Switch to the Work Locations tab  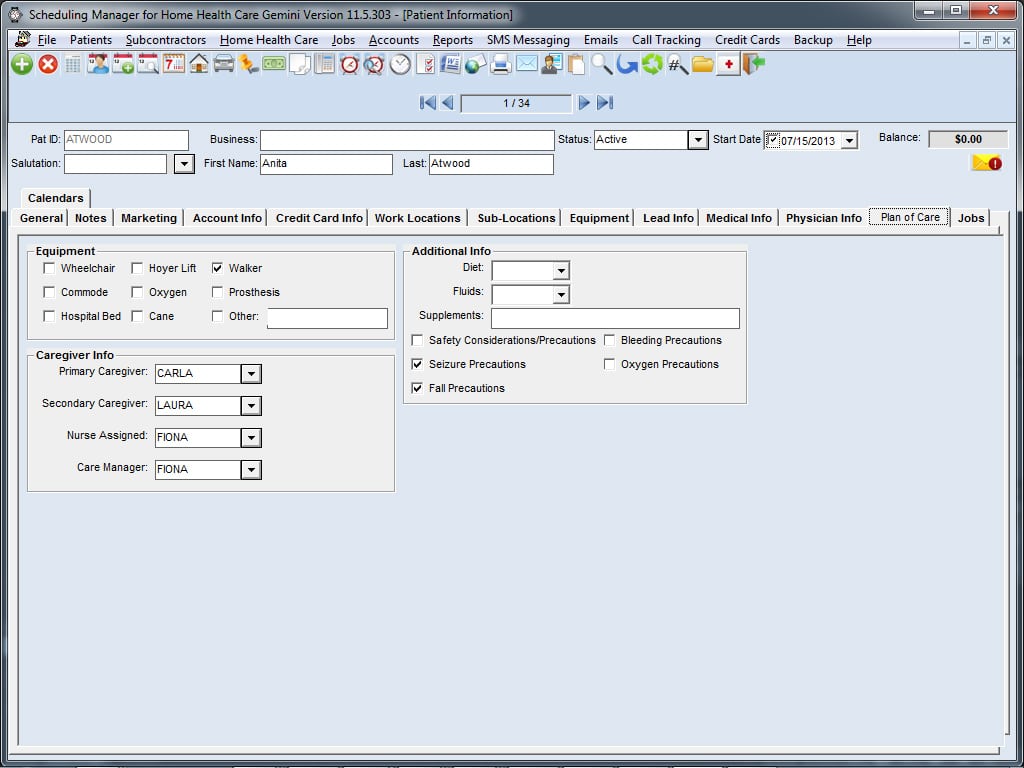(x=417, y=218)
